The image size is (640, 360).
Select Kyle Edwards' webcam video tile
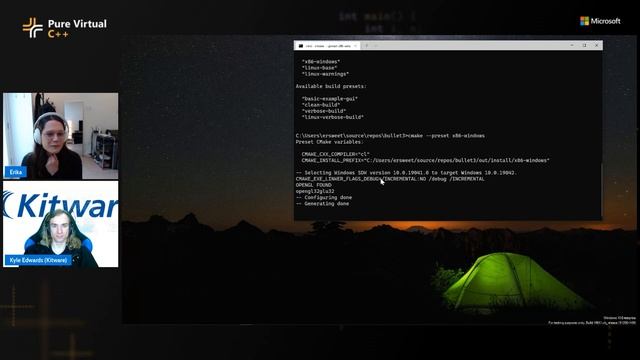click(x=60, y=224)
